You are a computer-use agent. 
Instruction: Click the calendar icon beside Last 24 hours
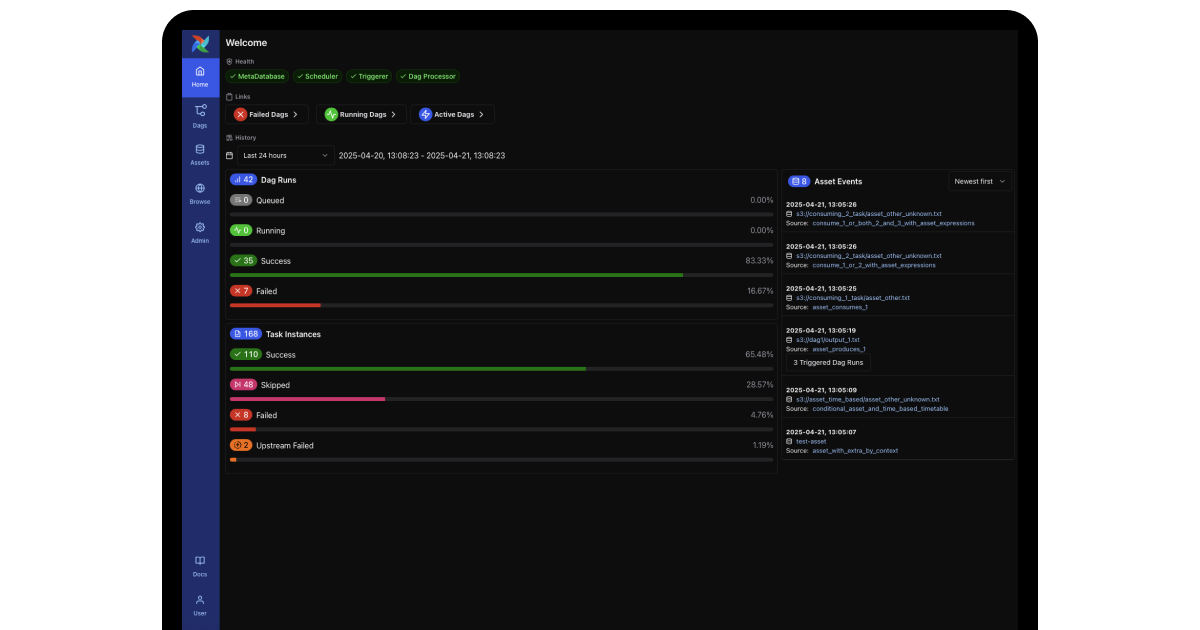pyautogui.click(x=229, y=155)
